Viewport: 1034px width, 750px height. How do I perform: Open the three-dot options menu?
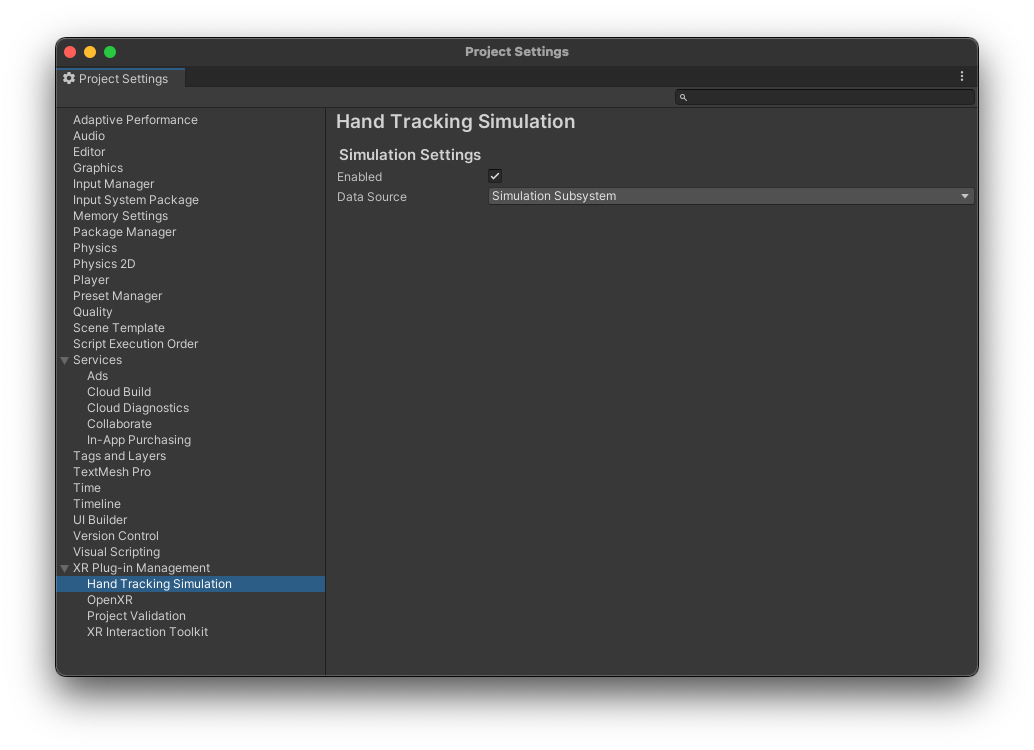[961, 77]
